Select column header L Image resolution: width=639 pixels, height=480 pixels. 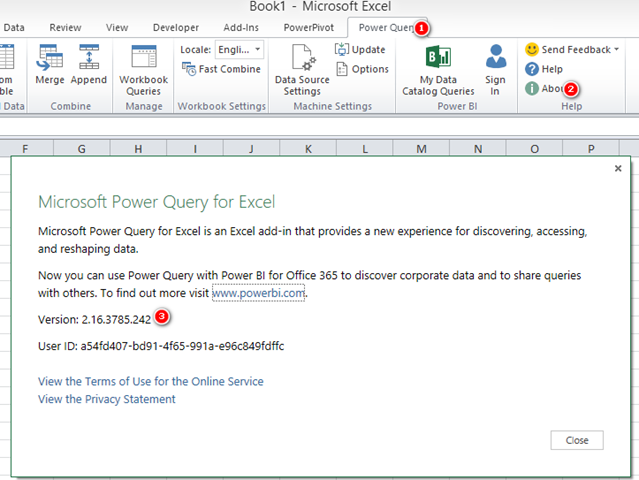365,149
